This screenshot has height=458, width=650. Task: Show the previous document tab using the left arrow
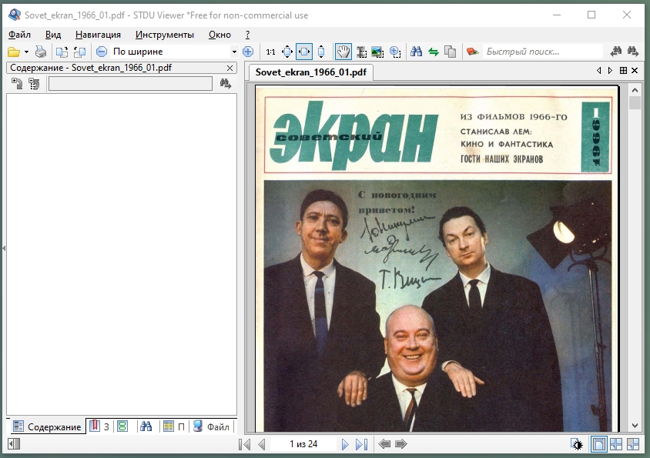599,70
